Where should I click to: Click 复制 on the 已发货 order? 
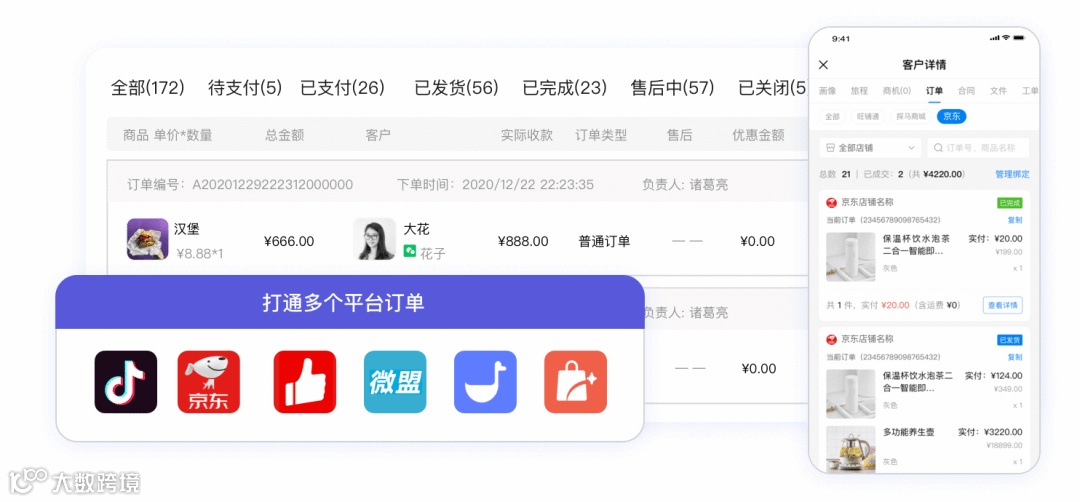(x=1015, y=357)
